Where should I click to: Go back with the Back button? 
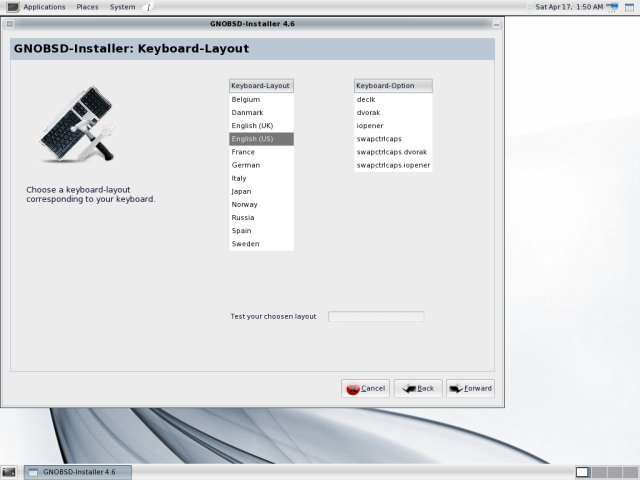pos(418,388)
